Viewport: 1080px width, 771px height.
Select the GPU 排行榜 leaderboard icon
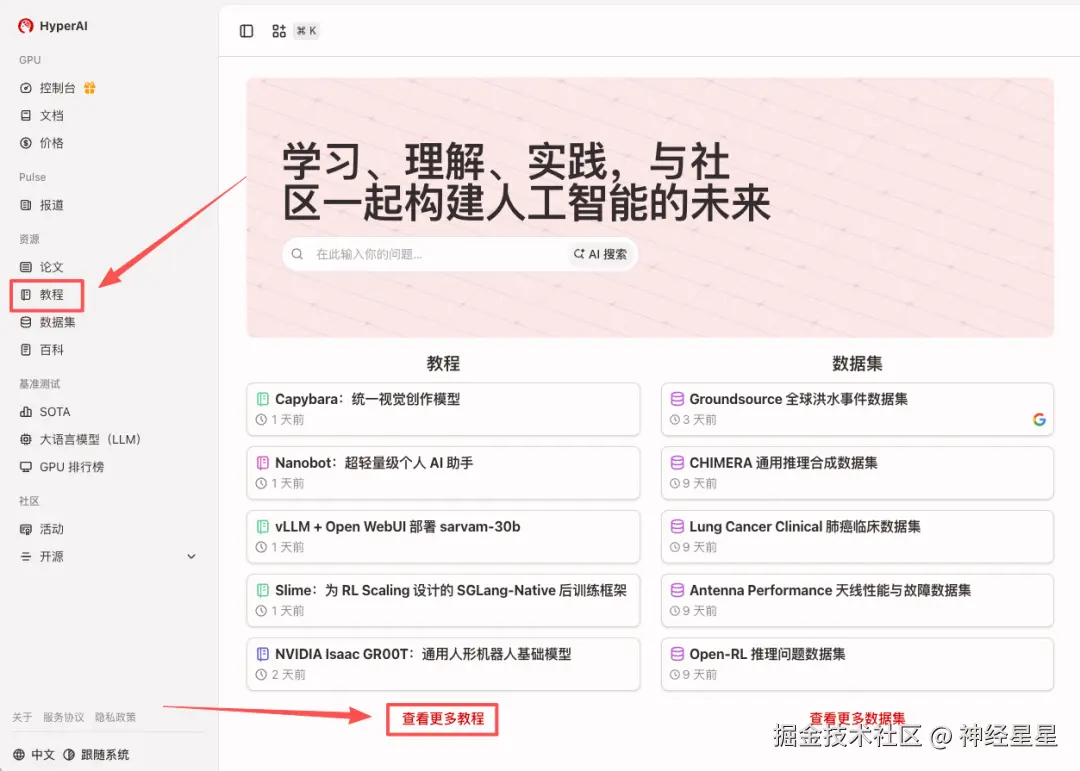click(27, 467)
